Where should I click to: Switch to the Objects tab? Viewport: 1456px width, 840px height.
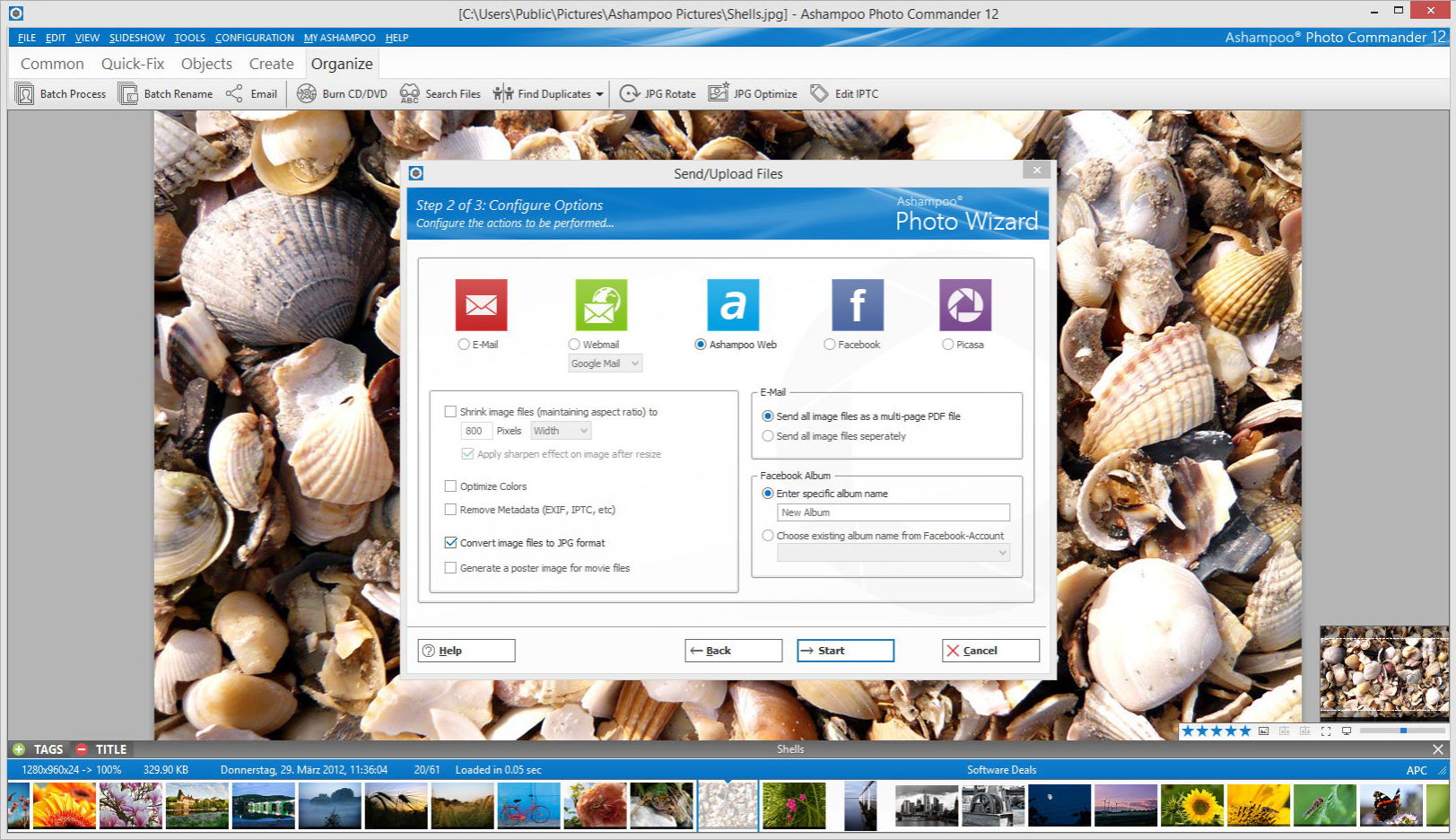click(206, 64)
